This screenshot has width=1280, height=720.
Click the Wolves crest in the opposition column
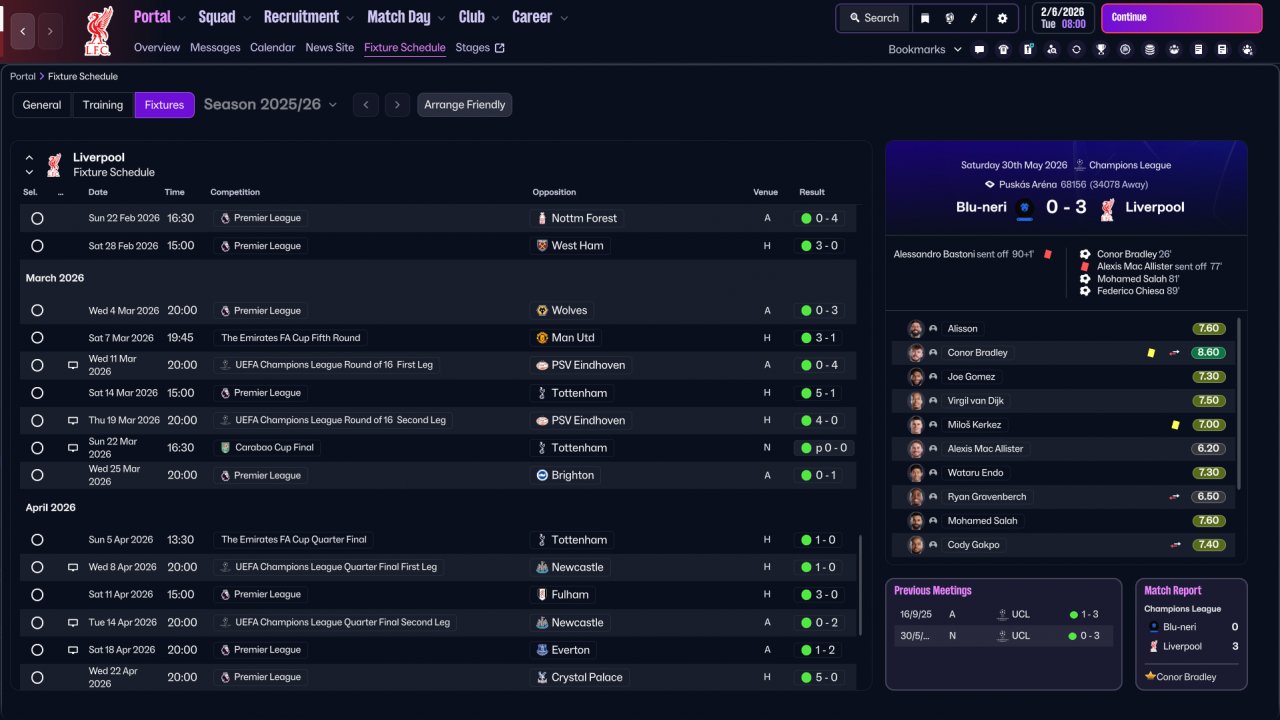pos(542,311)
